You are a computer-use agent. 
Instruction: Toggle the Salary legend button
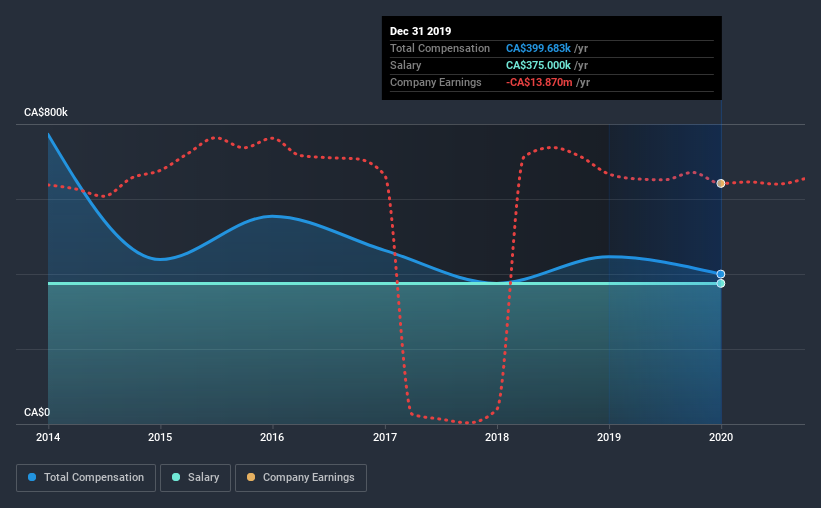point(195,478)
